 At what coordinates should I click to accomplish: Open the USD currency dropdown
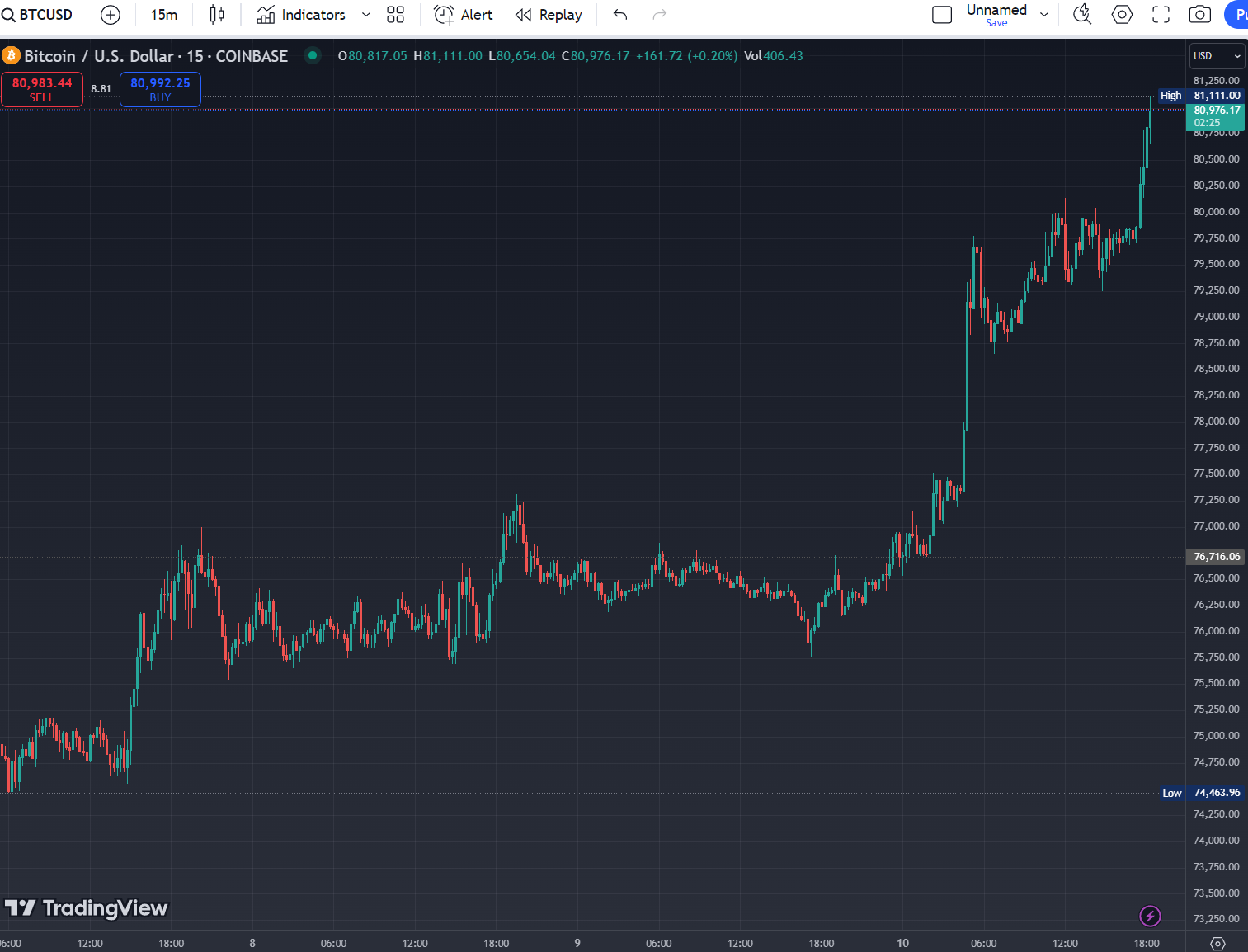1217,55
